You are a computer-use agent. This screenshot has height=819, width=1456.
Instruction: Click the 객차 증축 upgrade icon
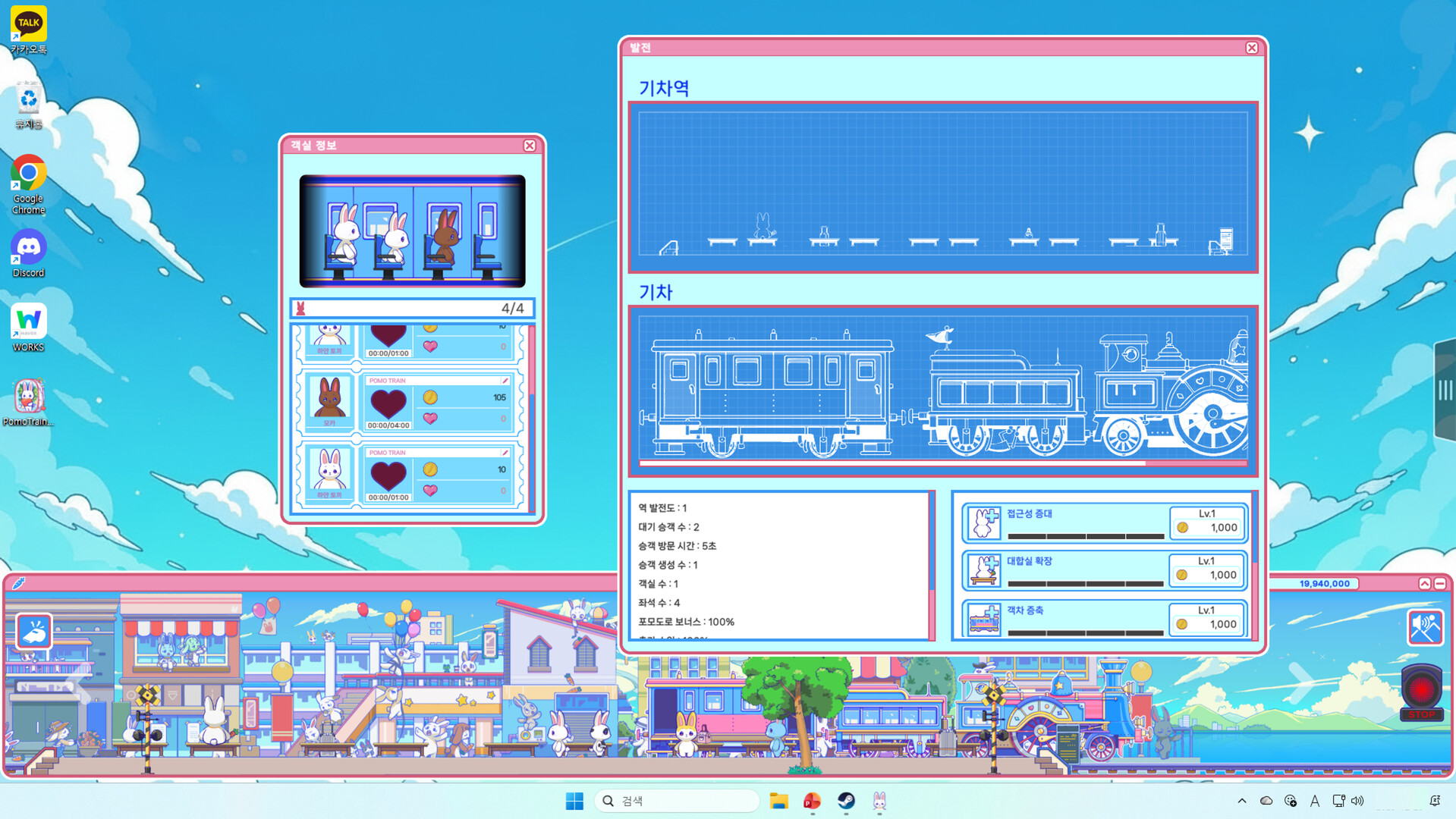(x=984, y=619)
